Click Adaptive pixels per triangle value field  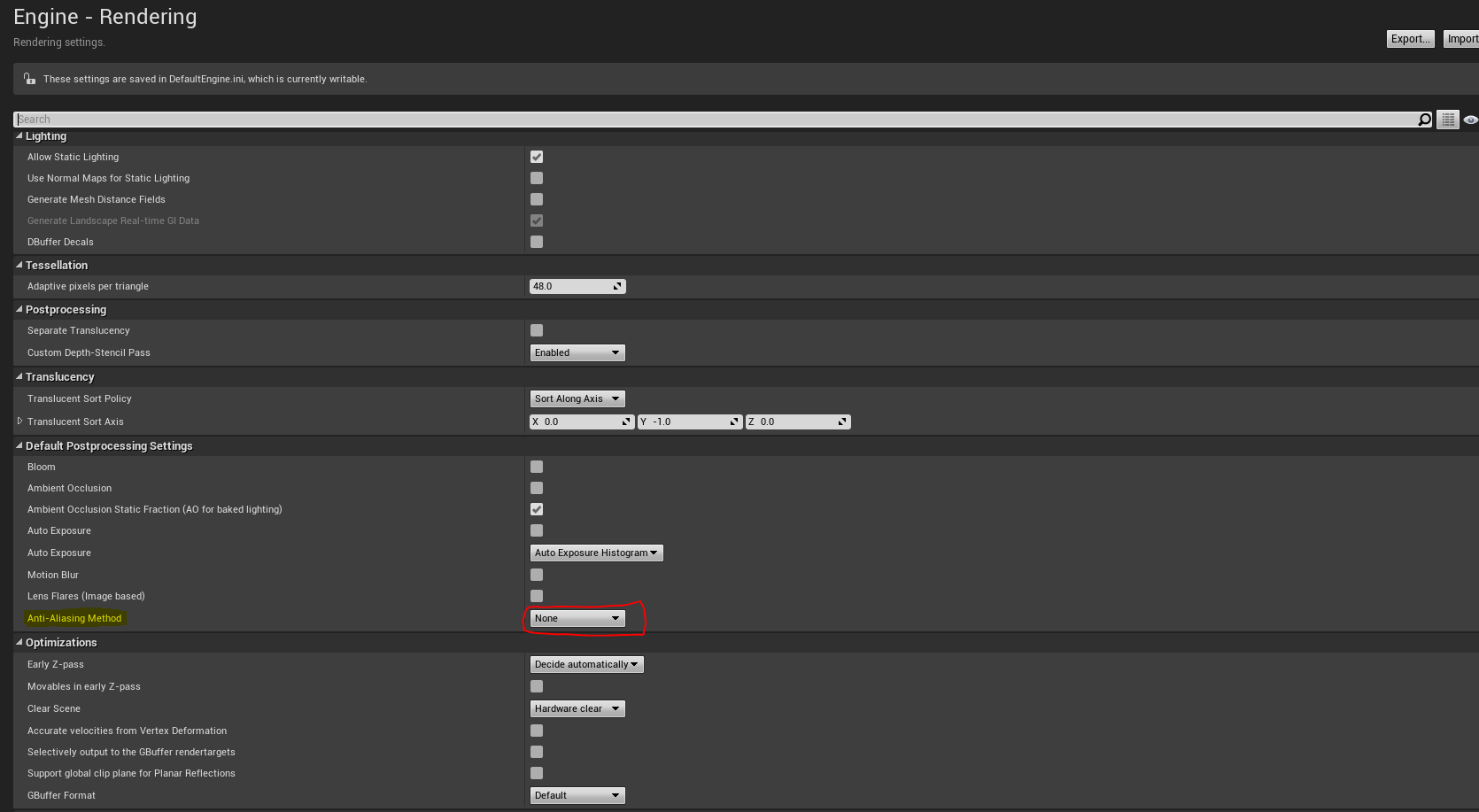[x=577, y=286]
